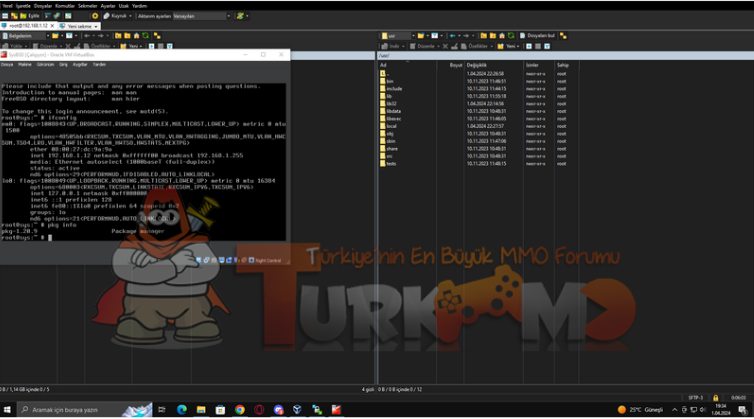Open the remote Özellikler button
Image resolution: width=754 pixels, height=419 pixels.
pos(478,46)
